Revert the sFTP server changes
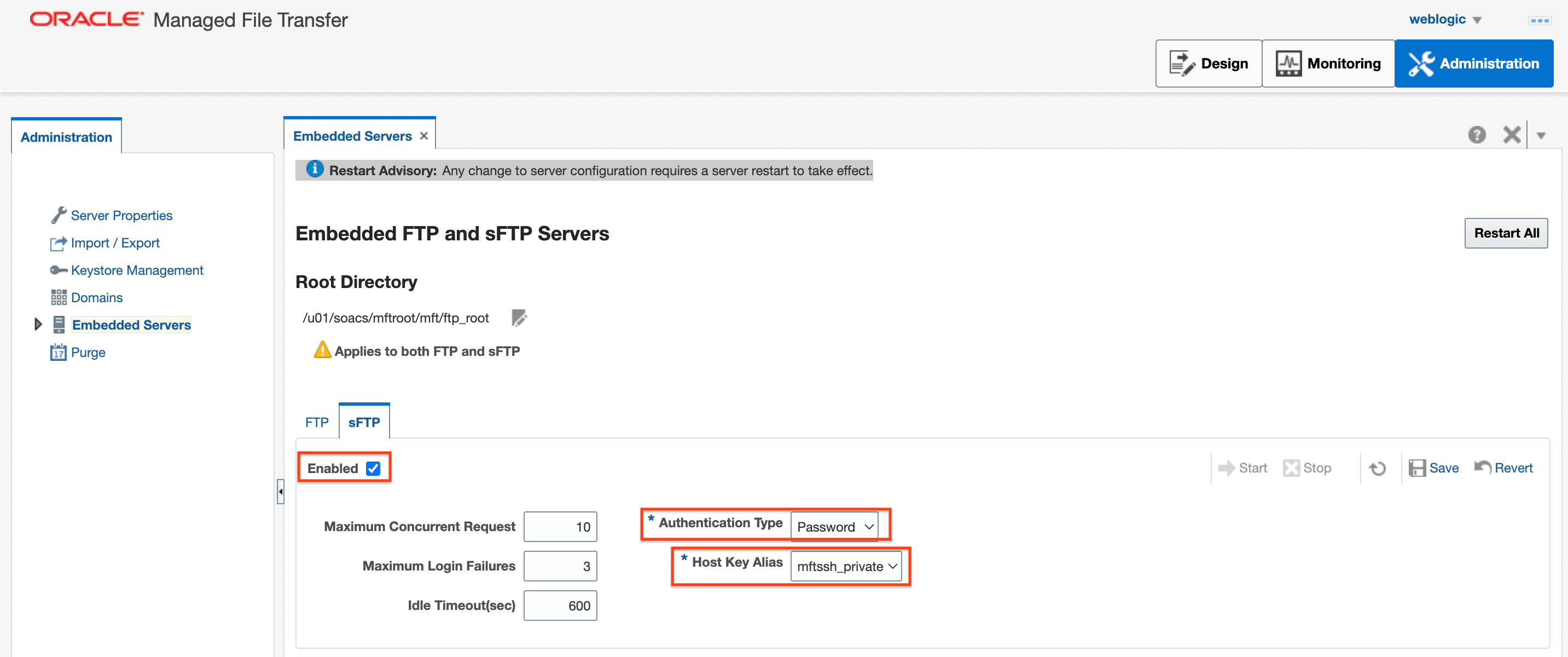The height and width of the screenshot is (657, 1568). click(x=1503, y=468)
